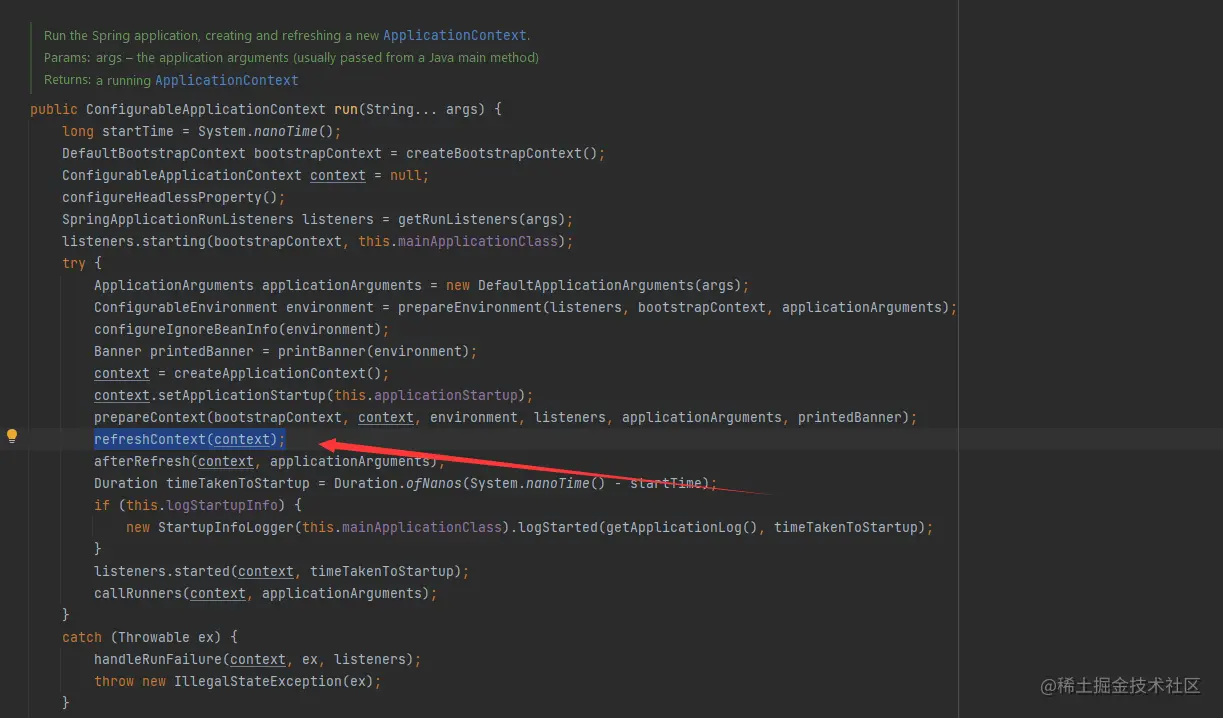Click the IllegalStateException constructor
Image resolution: width=1223 pixels, height=718 pixels.
point(258,681)
